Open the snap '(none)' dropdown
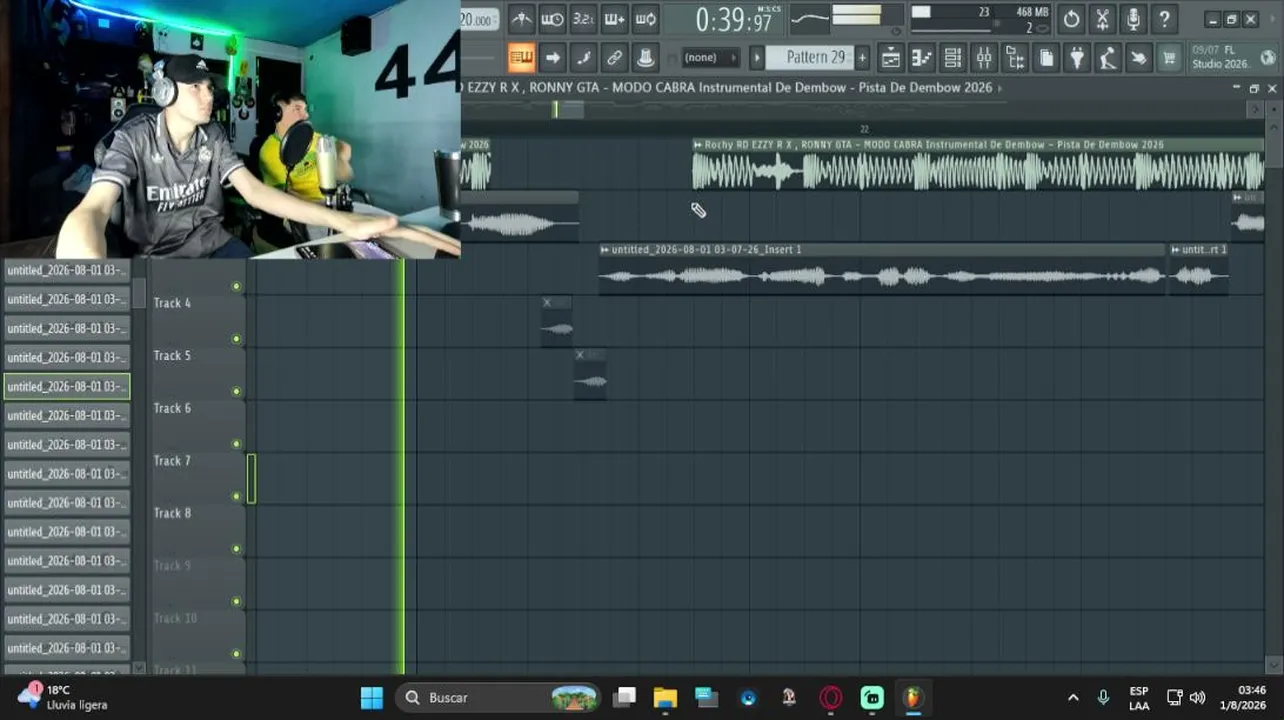The width and height of the screenshot is (1284, 720). (709, 58)
